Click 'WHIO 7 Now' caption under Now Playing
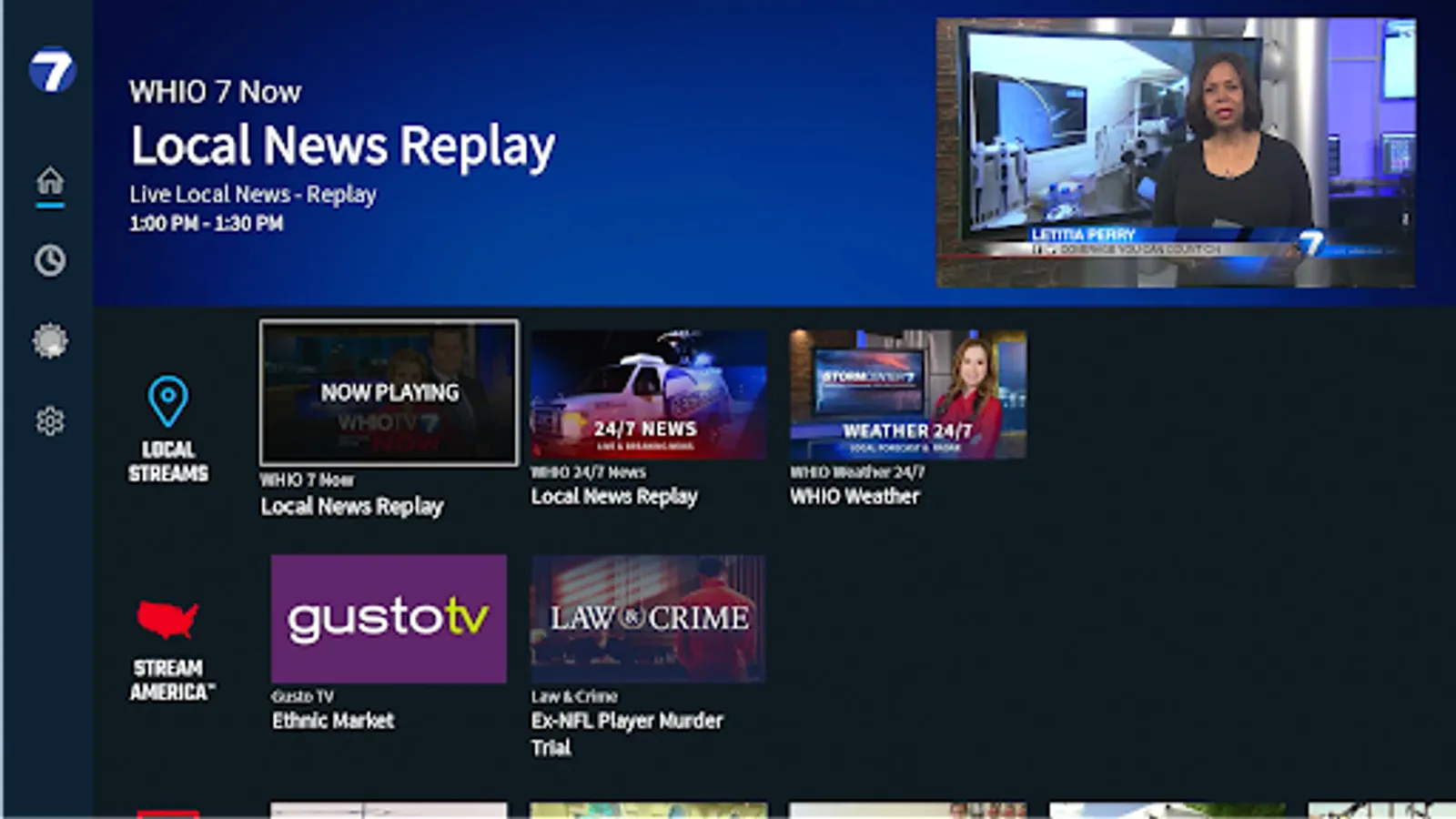This screenshot has width=1456, height=819. click(x=307, y=480)
